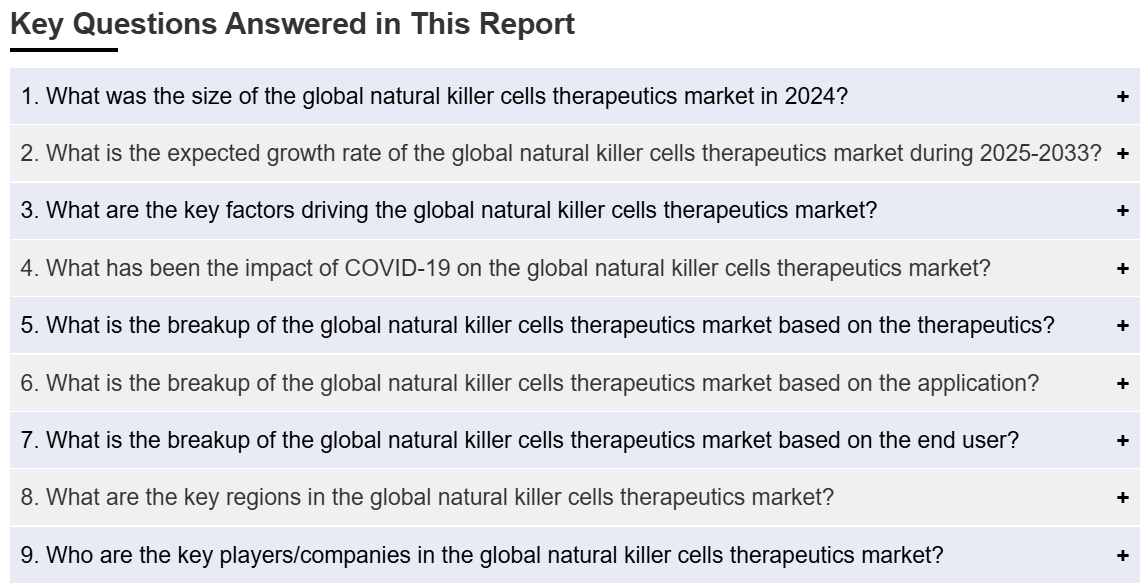This screenshot has width=1147, height=585.
Task: Open key factors answer via plus icon
Action: [1123, 211]
